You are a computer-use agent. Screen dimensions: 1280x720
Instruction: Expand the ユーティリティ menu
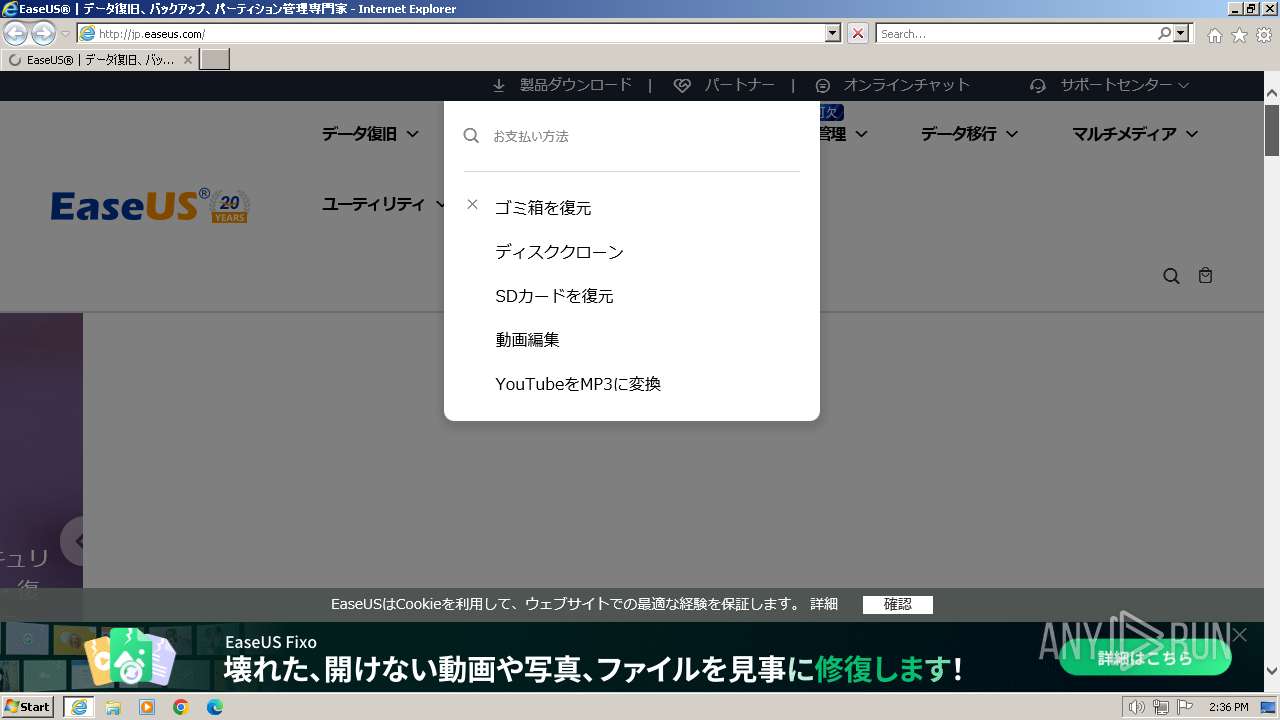click(x=384, y=204)
